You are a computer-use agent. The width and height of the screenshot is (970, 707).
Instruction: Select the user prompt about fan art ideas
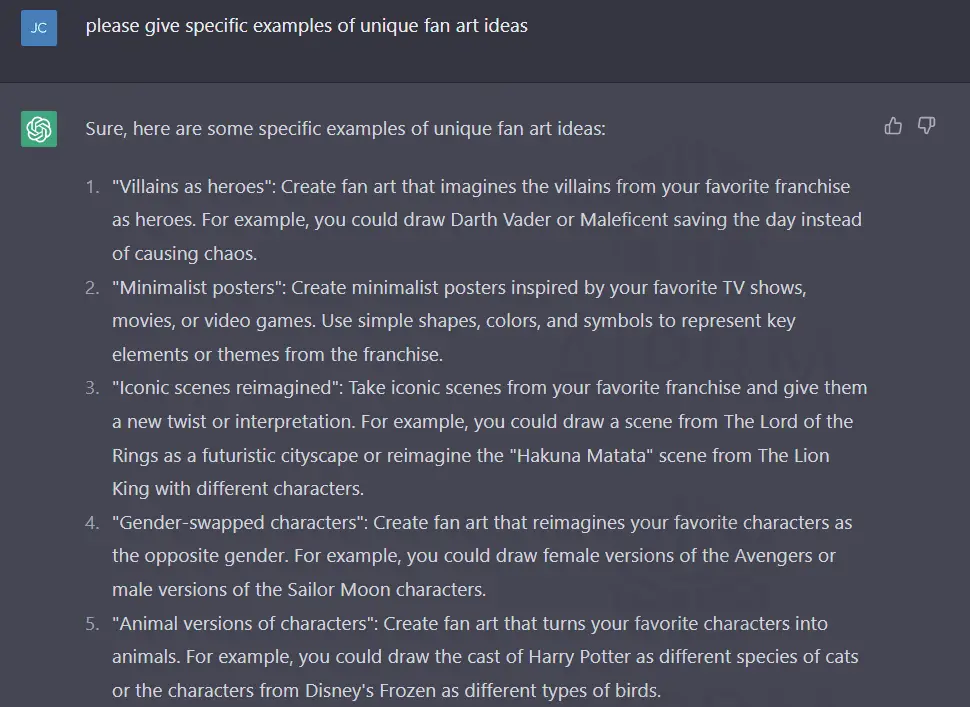click(x=306, y=26)
